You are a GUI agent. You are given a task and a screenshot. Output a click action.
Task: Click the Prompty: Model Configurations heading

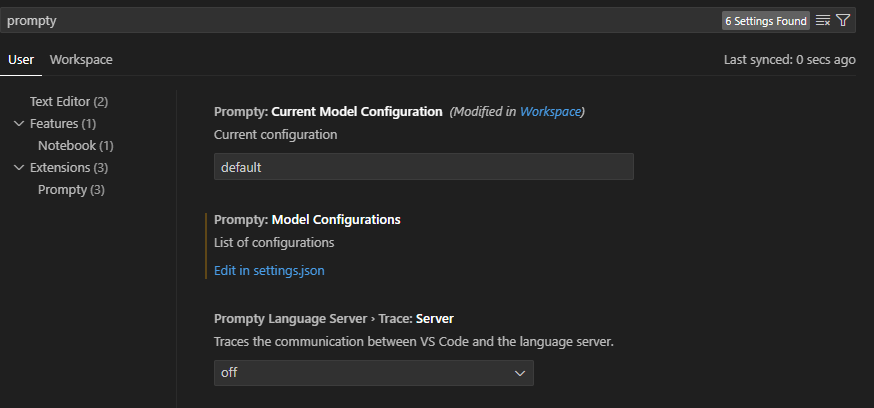pyautogui.click(x=307, y=220)
